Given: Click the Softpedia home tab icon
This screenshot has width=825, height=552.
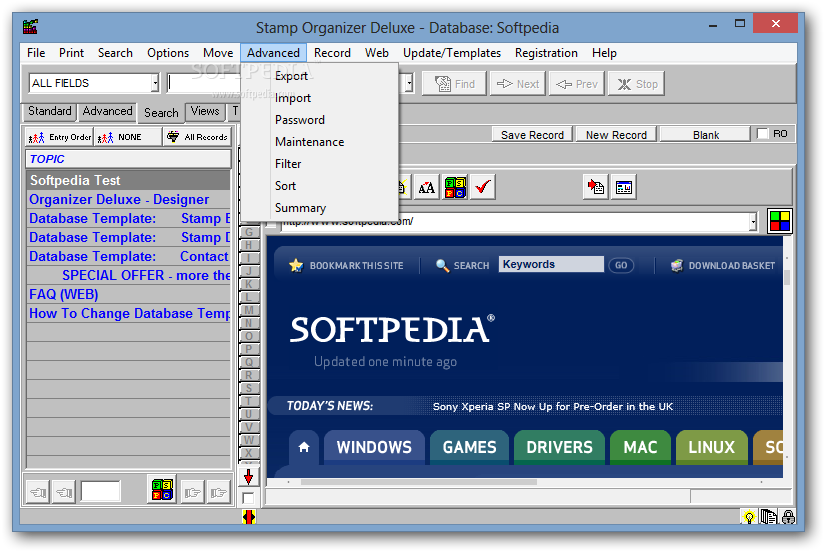Looking at the screenshot, I should point(304,447).
